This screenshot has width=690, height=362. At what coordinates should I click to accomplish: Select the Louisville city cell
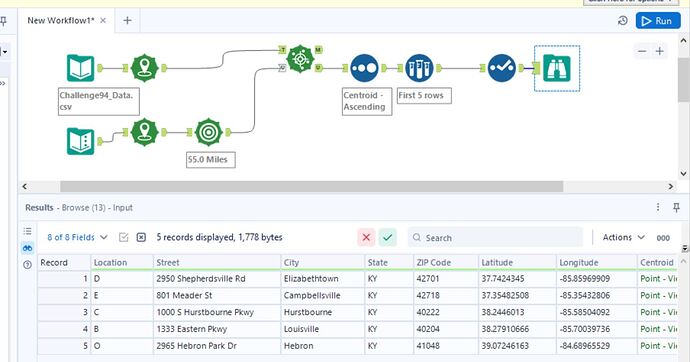[323, 329]
